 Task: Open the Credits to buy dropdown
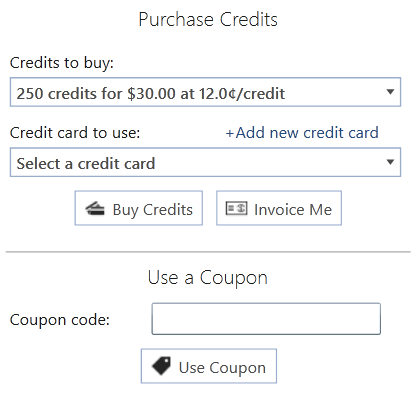click(x=205, y=92)
